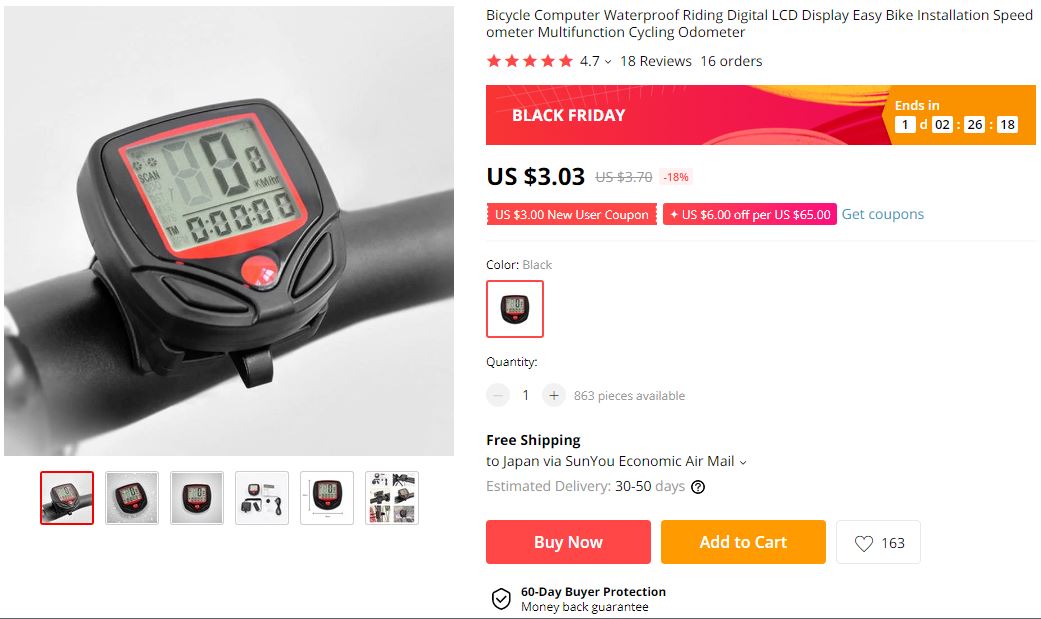The image size is (1041, 619).
Task: Click the Buy Now button
Action: click(x=568, y=542)
